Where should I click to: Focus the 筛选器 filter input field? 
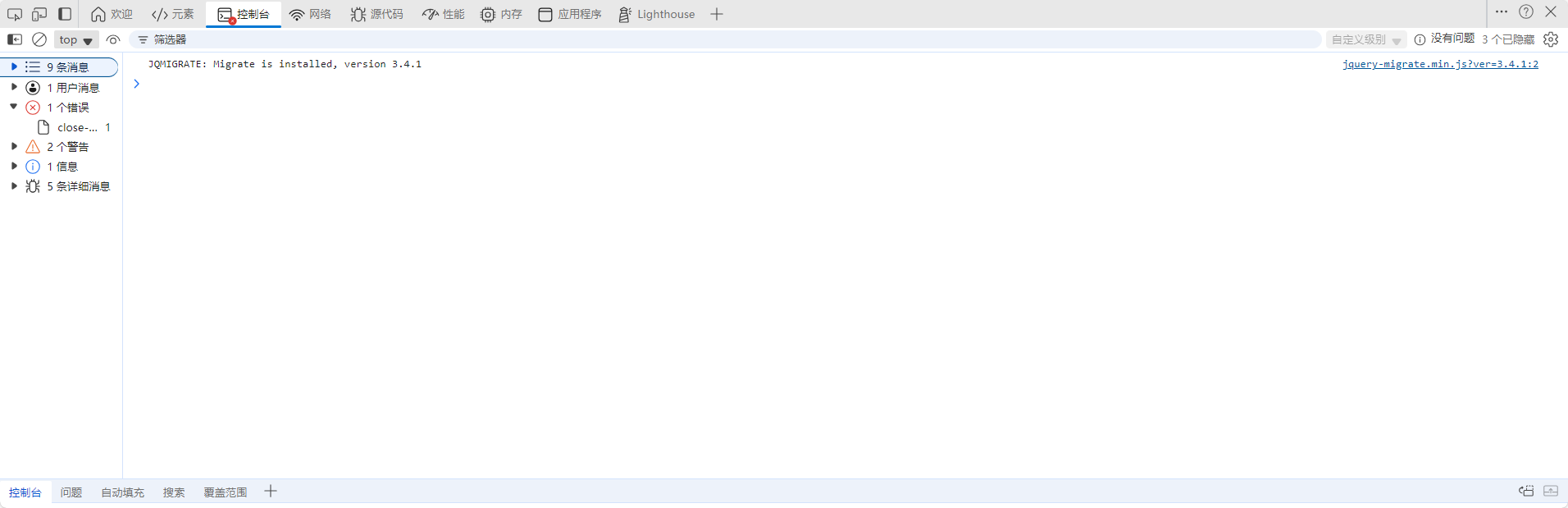click(725, 39)
